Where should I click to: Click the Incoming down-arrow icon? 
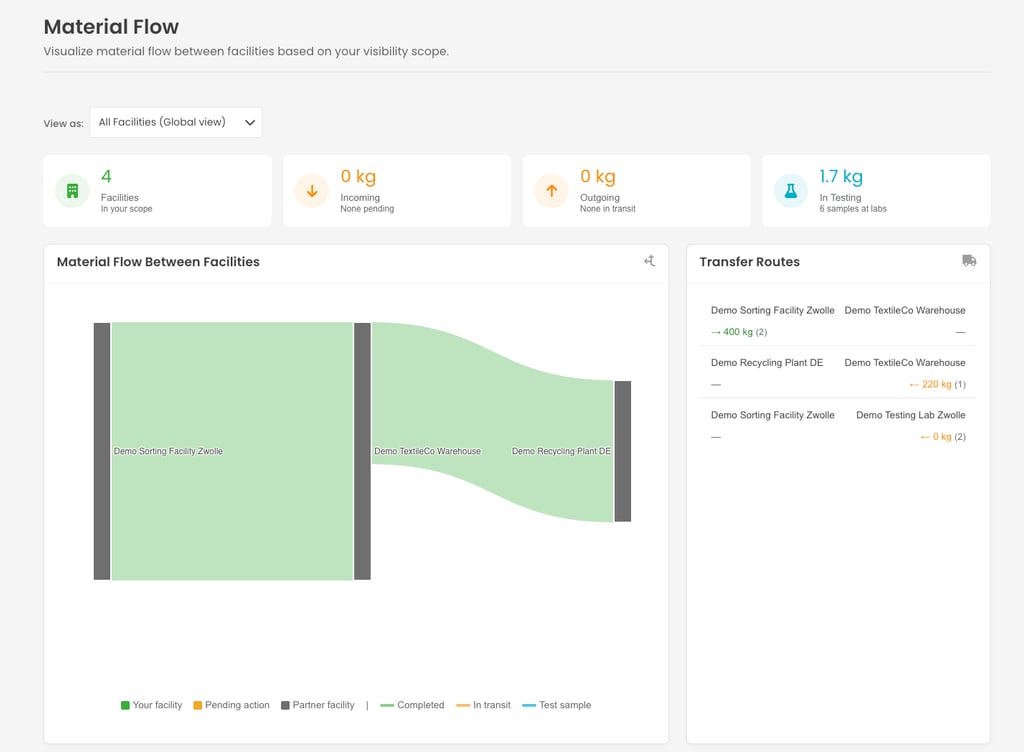point(312,190)
